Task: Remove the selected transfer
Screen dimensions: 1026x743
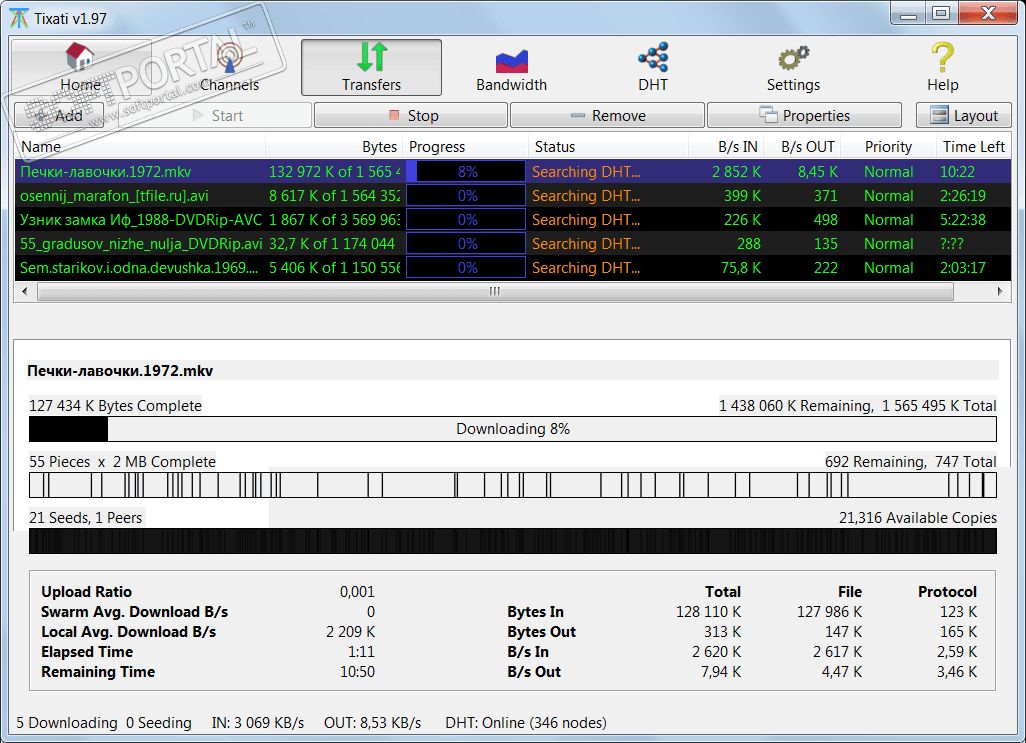Action: 607,116
